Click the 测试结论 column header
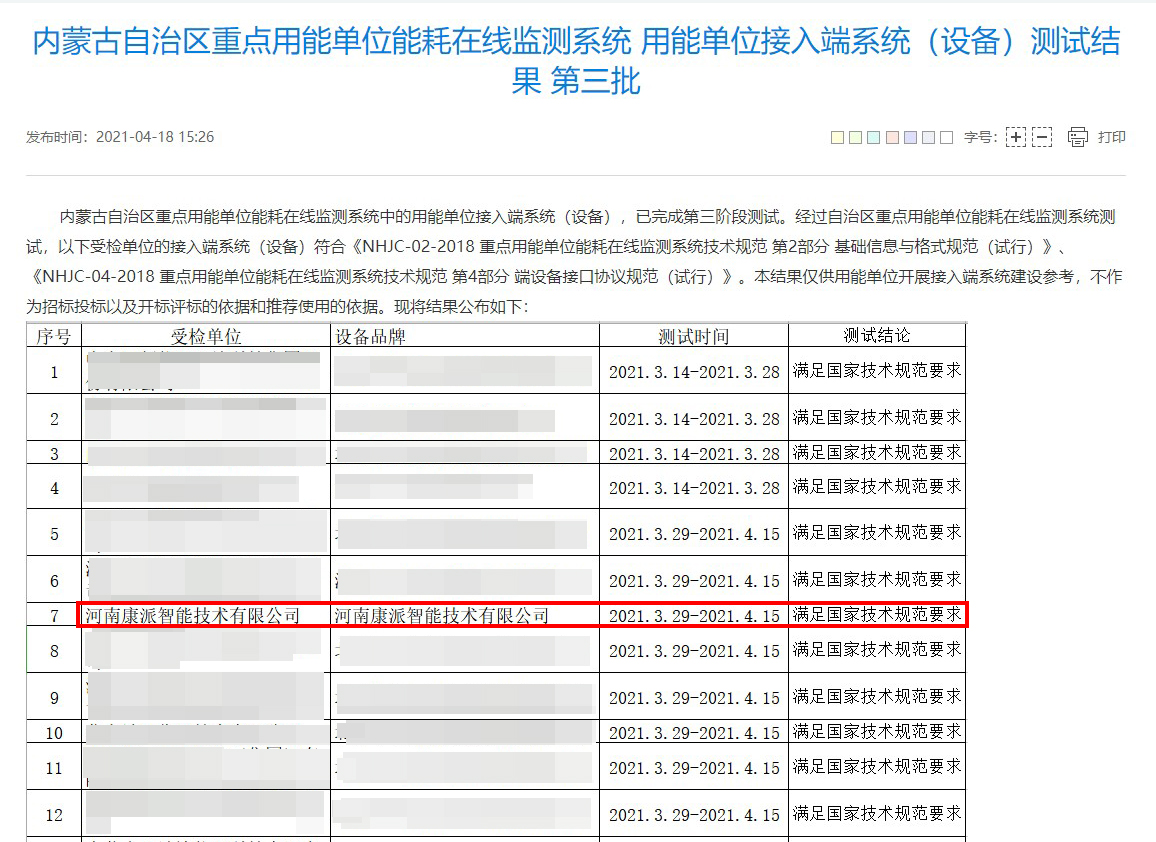Viewport: 1156px width, 842px height. (x=876, y=335)
